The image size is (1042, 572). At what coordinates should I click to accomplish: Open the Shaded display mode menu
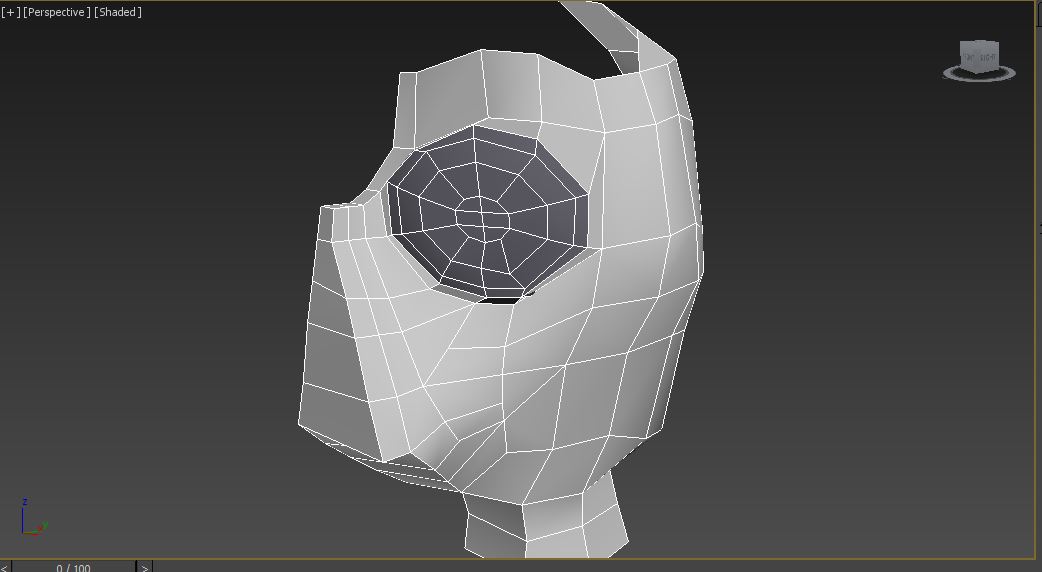point(117,12)
